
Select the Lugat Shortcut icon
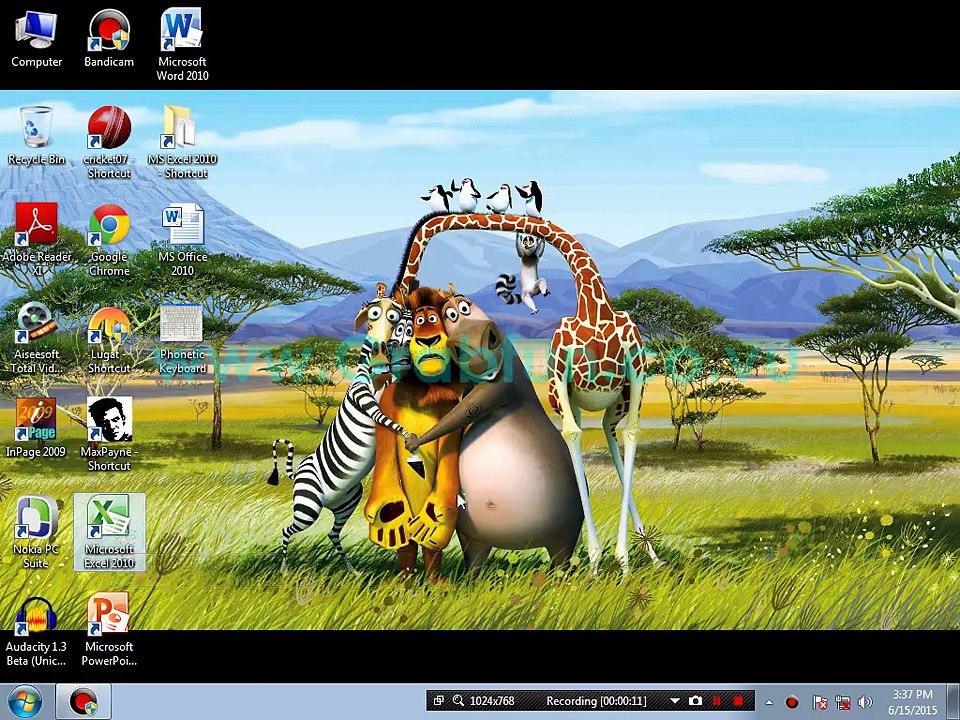(x=108, y=338)
